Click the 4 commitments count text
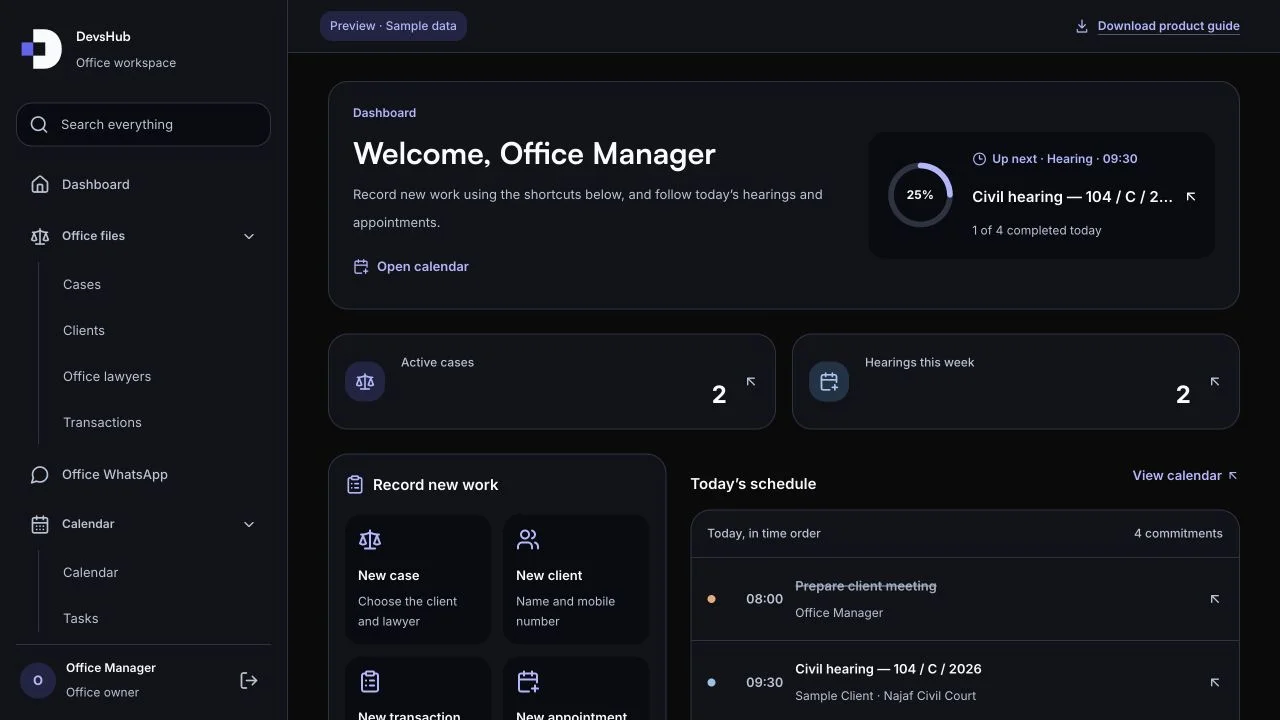Screen dimensions: 1280x720 pos(1178,534)
